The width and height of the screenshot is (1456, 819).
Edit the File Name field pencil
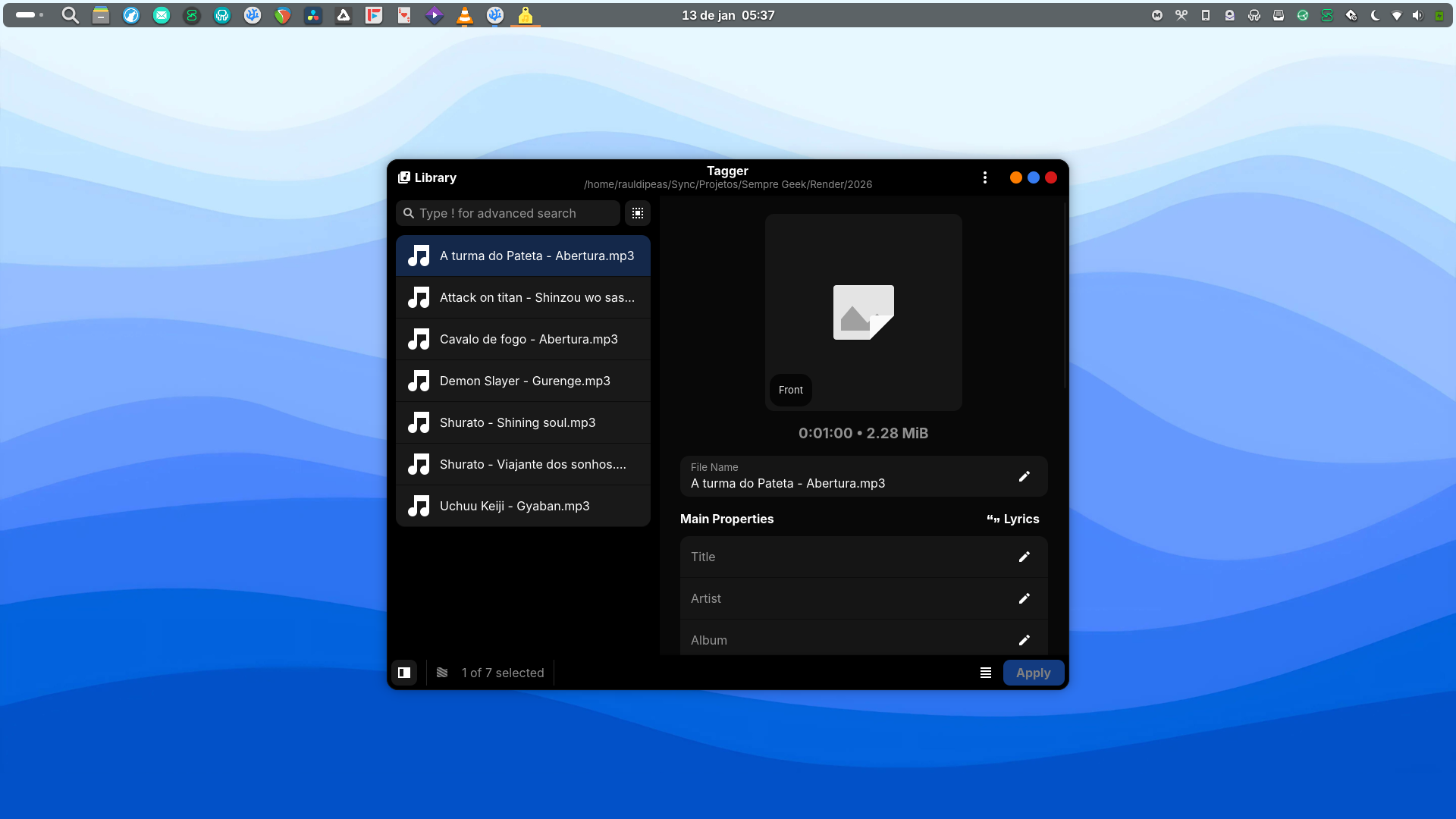[1024, 476]
